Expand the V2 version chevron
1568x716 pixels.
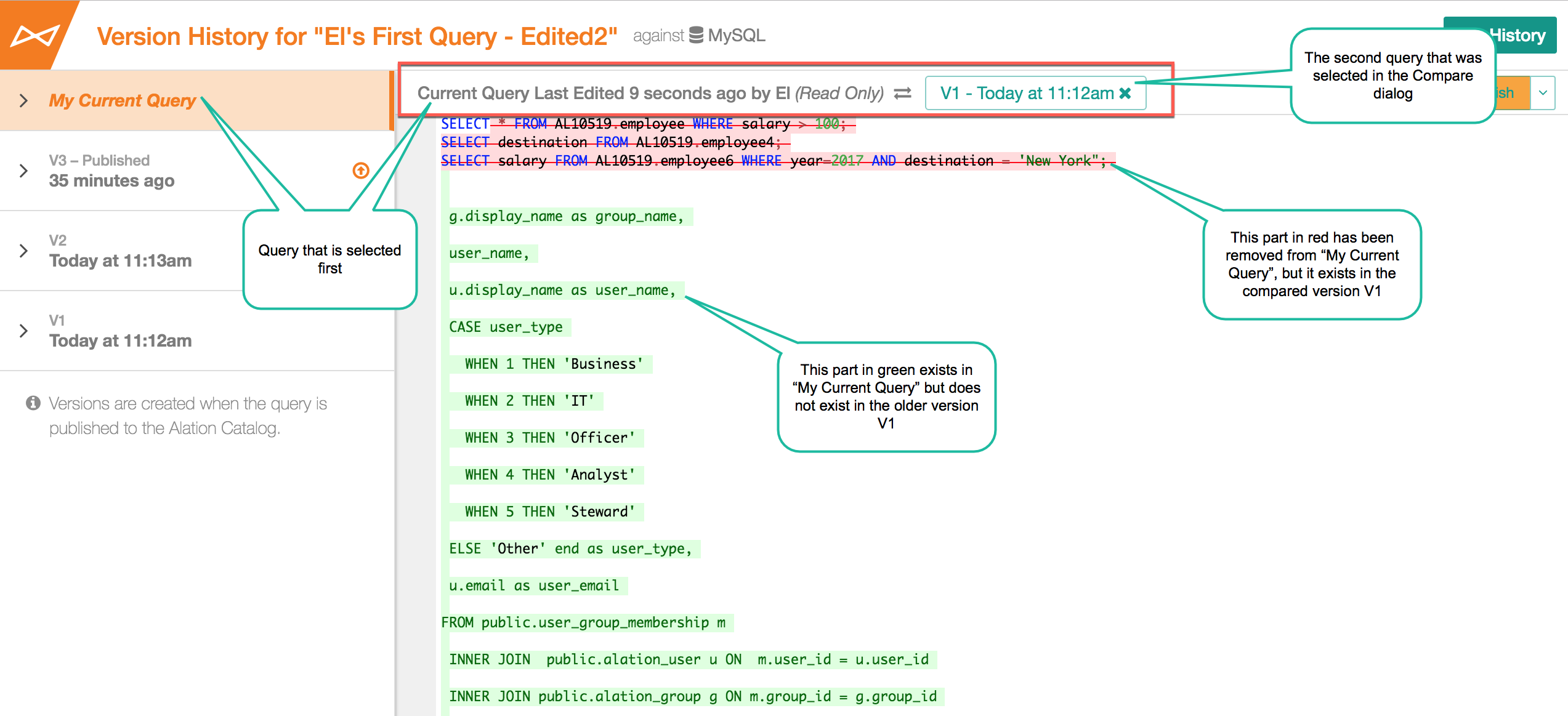[x=23, y=251]
